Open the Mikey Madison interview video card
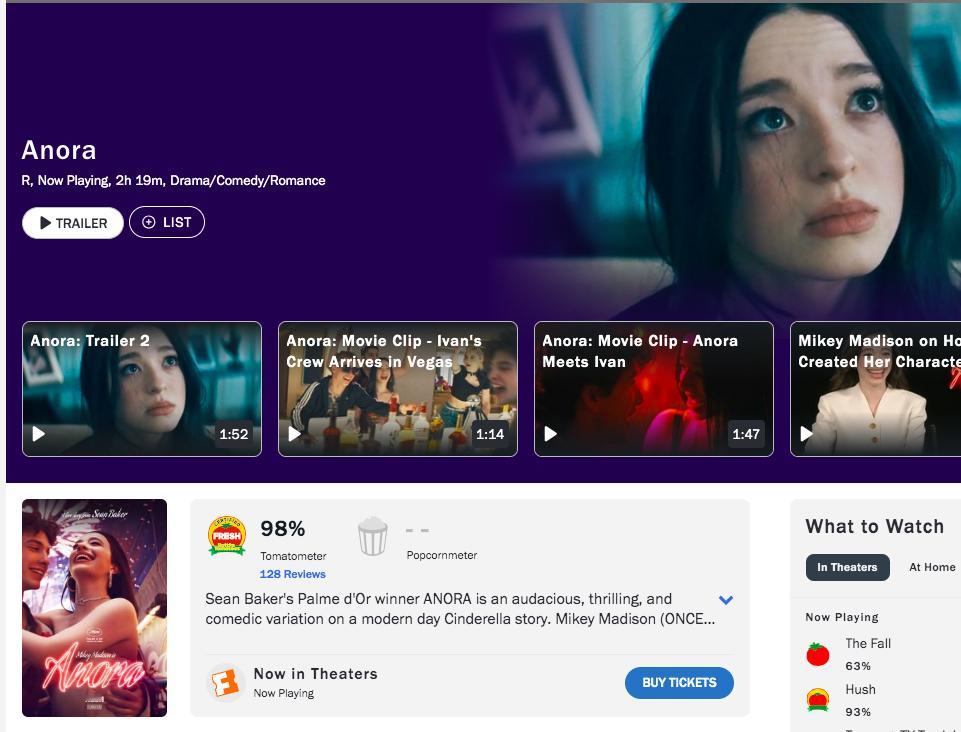Viewport: 961px width, 732px height. pos(876,389)
